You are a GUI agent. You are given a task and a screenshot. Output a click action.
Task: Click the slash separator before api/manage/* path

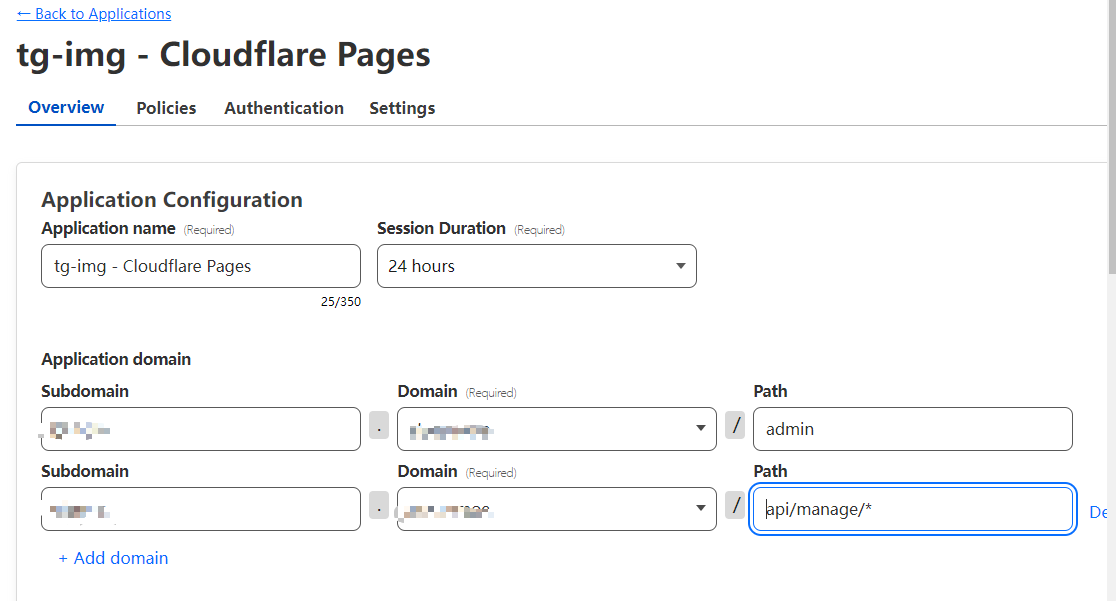click(x=736, y=506)
